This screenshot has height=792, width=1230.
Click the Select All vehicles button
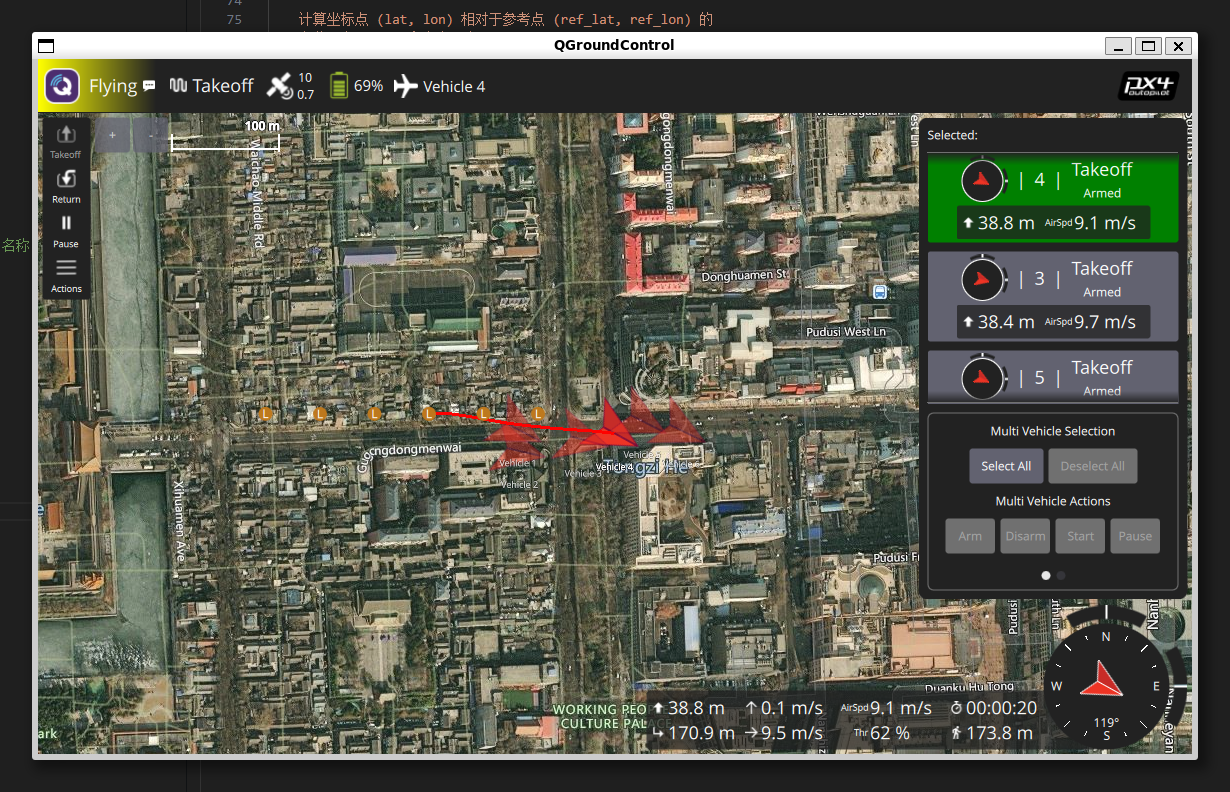pyautogui.click(x=1006, y=466)
